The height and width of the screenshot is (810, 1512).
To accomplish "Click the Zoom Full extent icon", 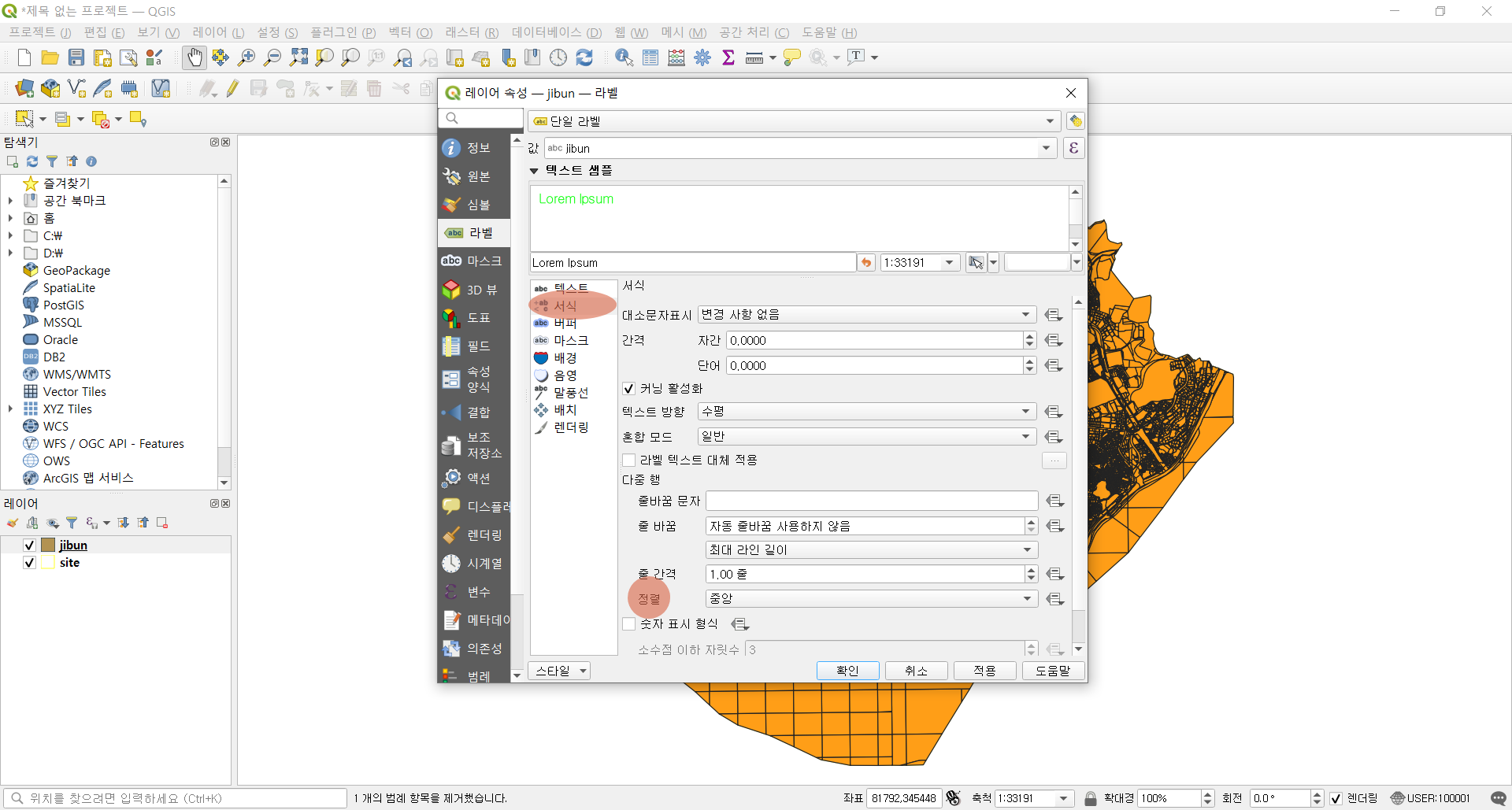I will point(298,57).
